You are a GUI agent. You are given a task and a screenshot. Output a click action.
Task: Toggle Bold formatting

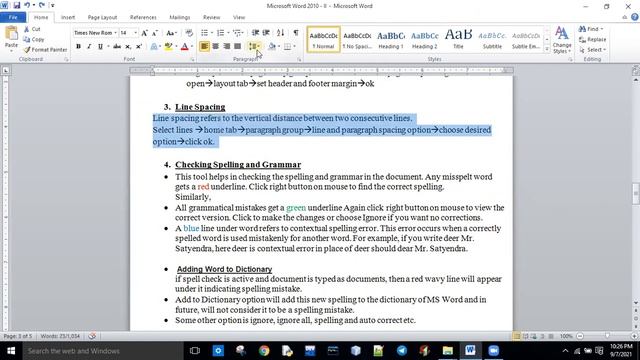click(78, 47)
